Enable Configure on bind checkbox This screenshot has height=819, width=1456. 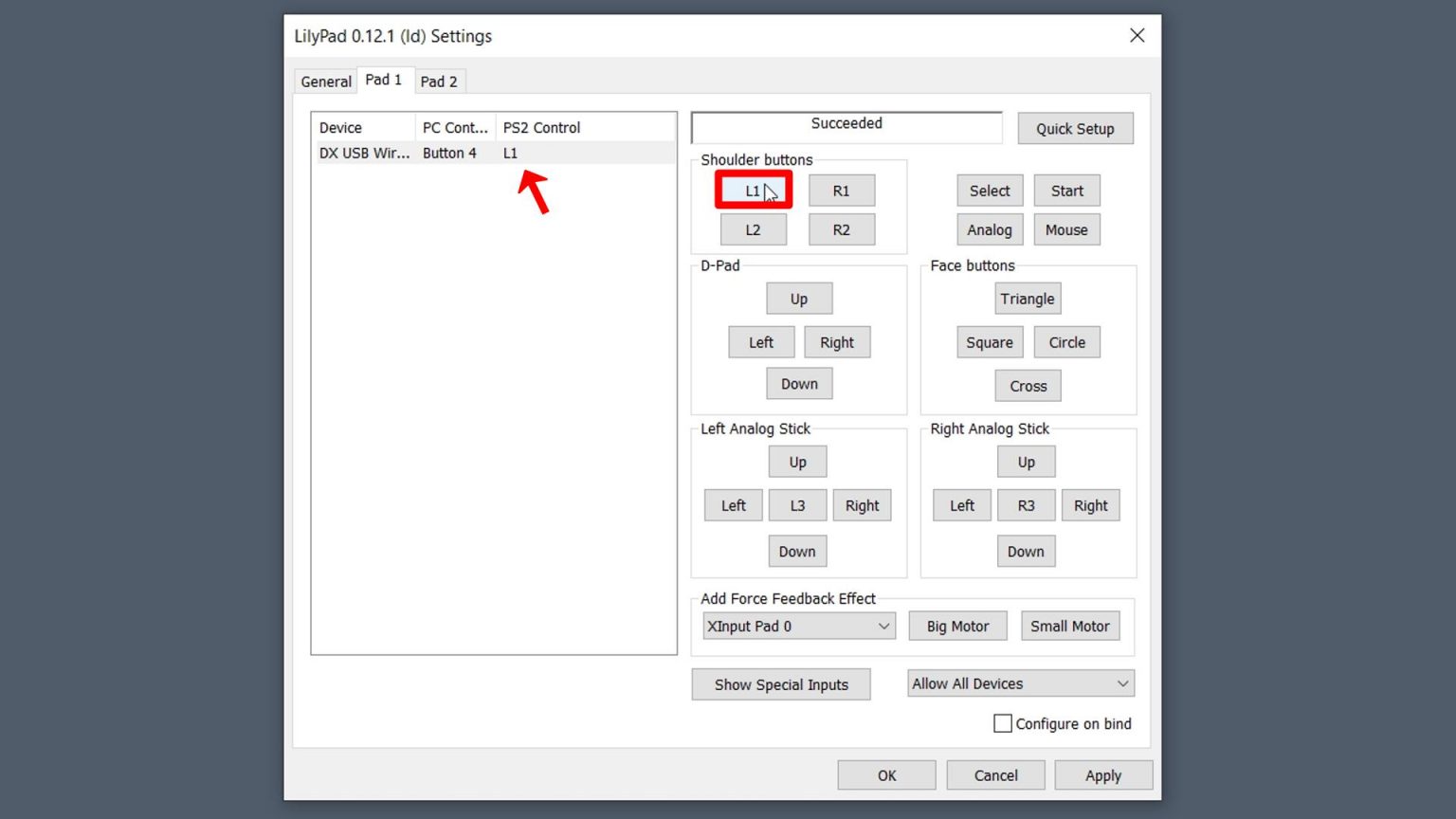[x=1003, y=723]
